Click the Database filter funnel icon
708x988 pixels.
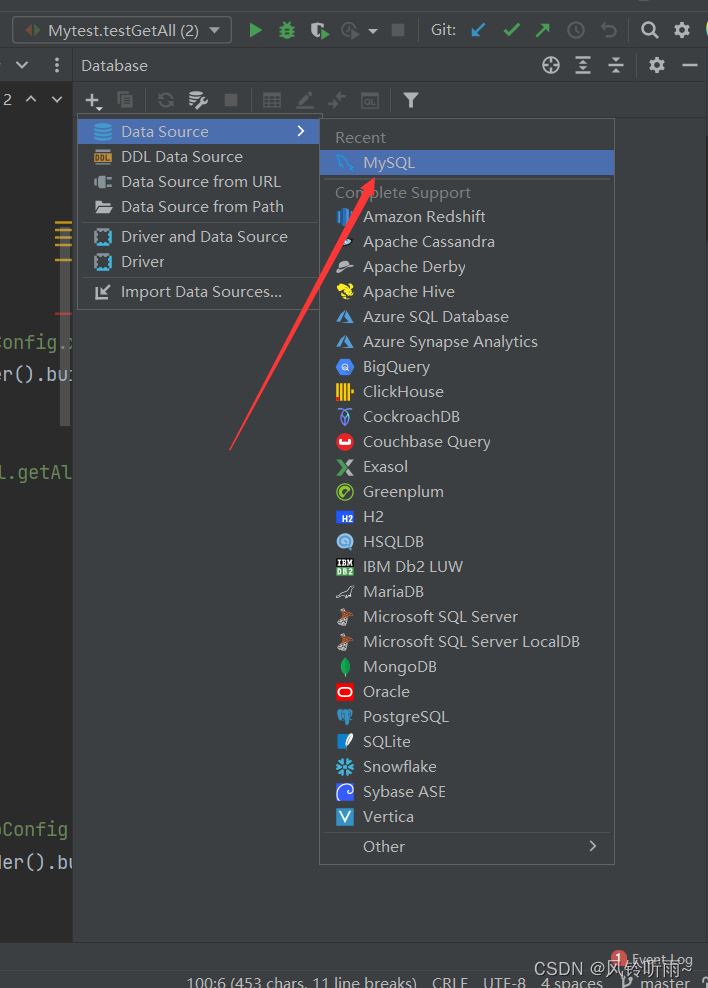pyautogui.click(x=410, y=100)
